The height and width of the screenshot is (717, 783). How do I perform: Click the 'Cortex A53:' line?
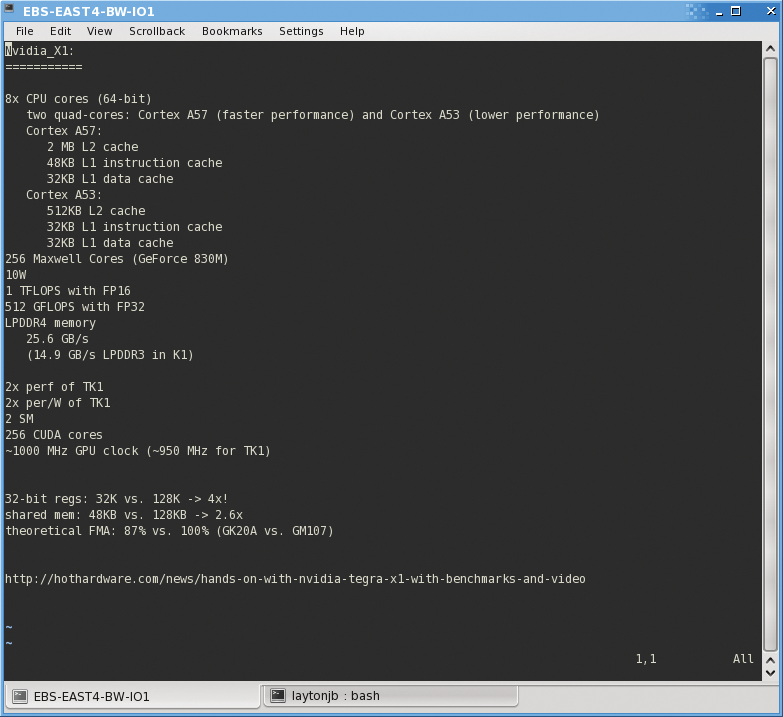[x=64, y=195]
